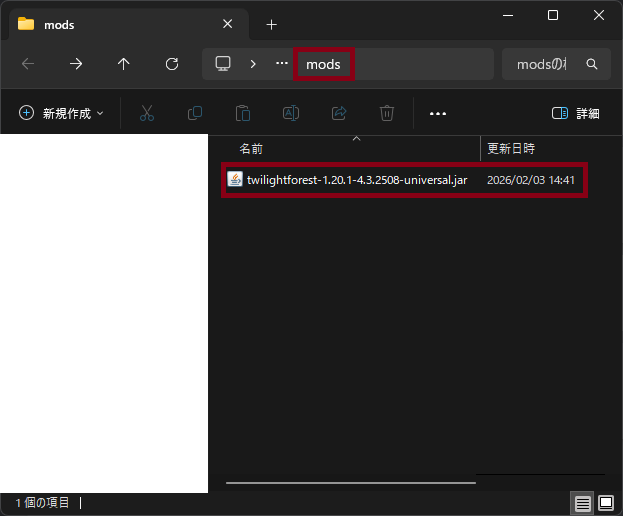Viewport: 623px width, 516px height.
Task: Select twilightforest-1.20.1-4.3.2508-universal.jar file
Action: point(356,180)
